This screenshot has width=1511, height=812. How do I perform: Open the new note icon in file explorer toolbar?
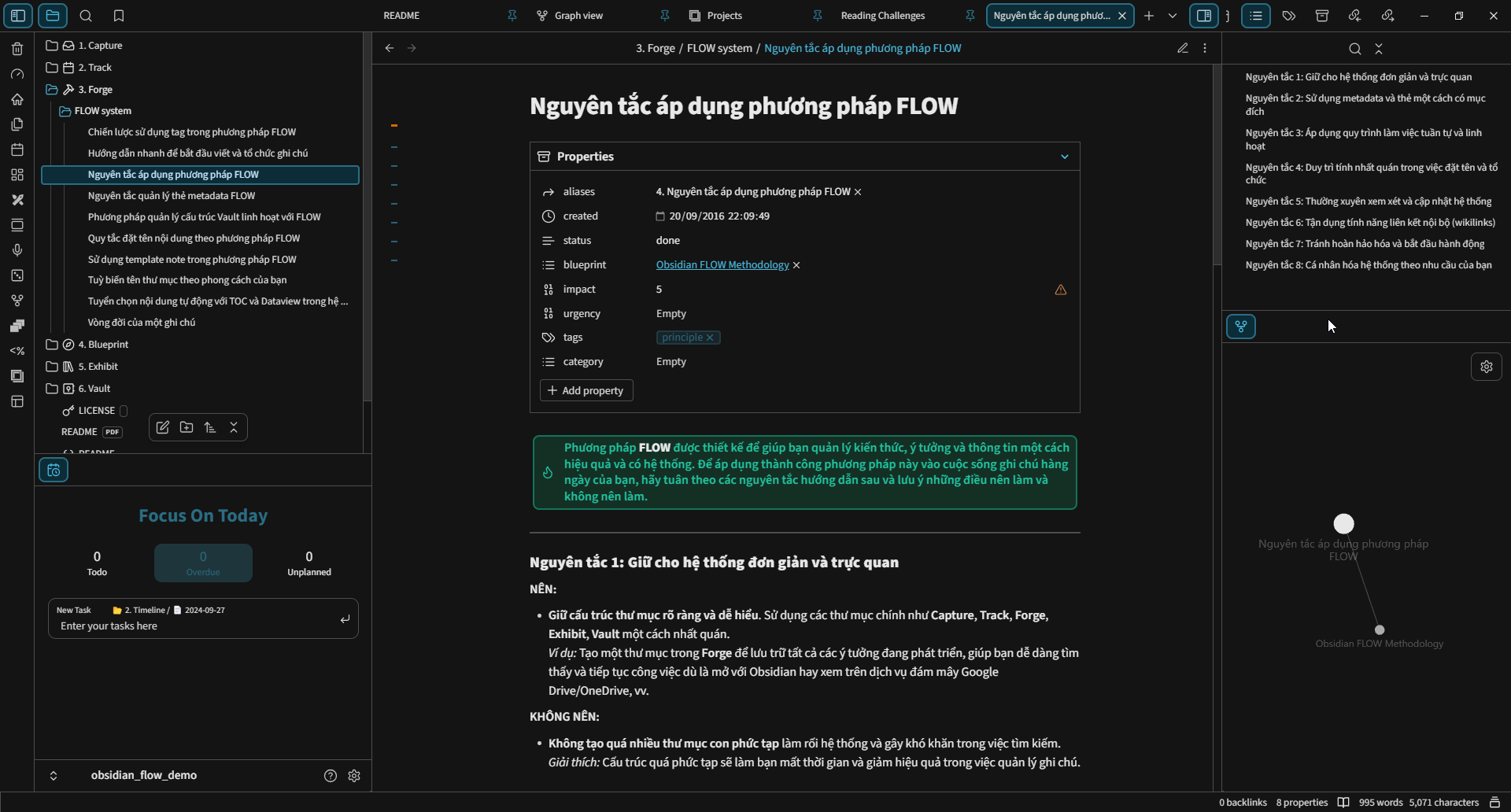(163, 427)
